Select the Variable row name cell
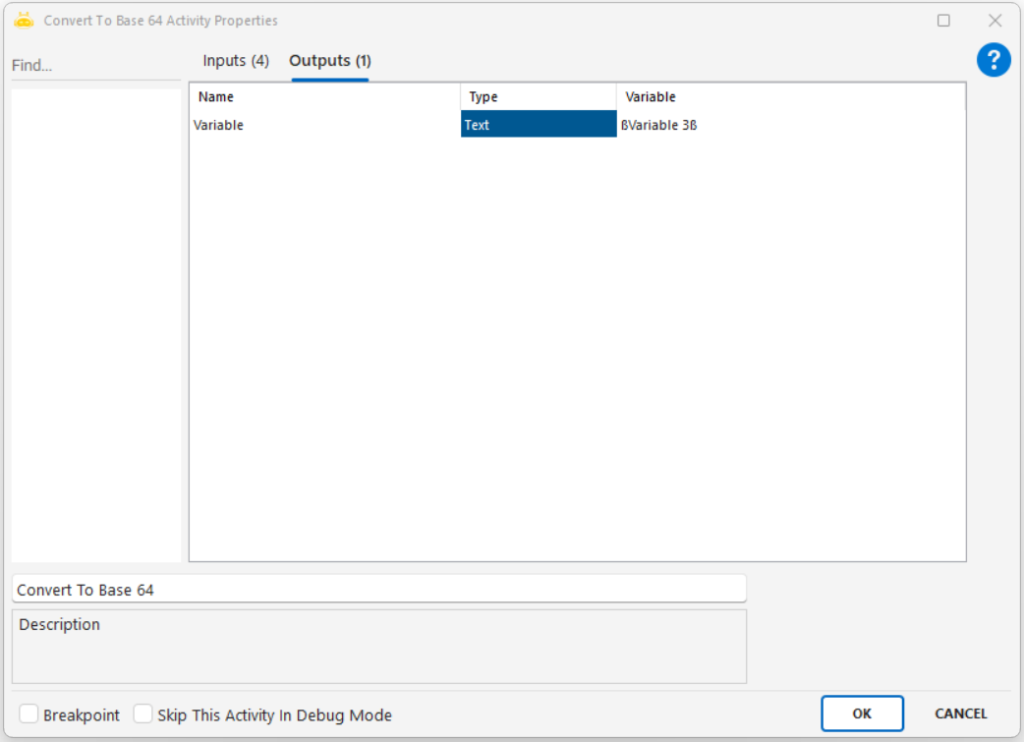Viewport: 1024px width, 742px height. [x=324, y=125]
